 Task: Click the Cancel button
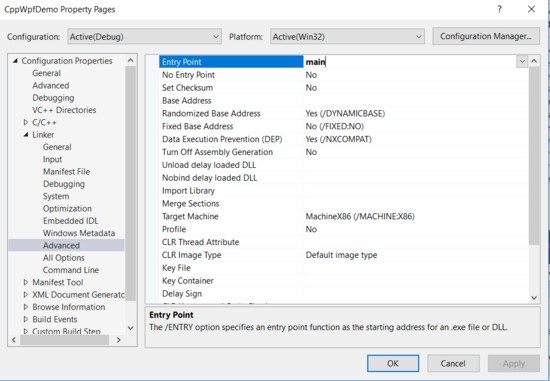(453, 363)
